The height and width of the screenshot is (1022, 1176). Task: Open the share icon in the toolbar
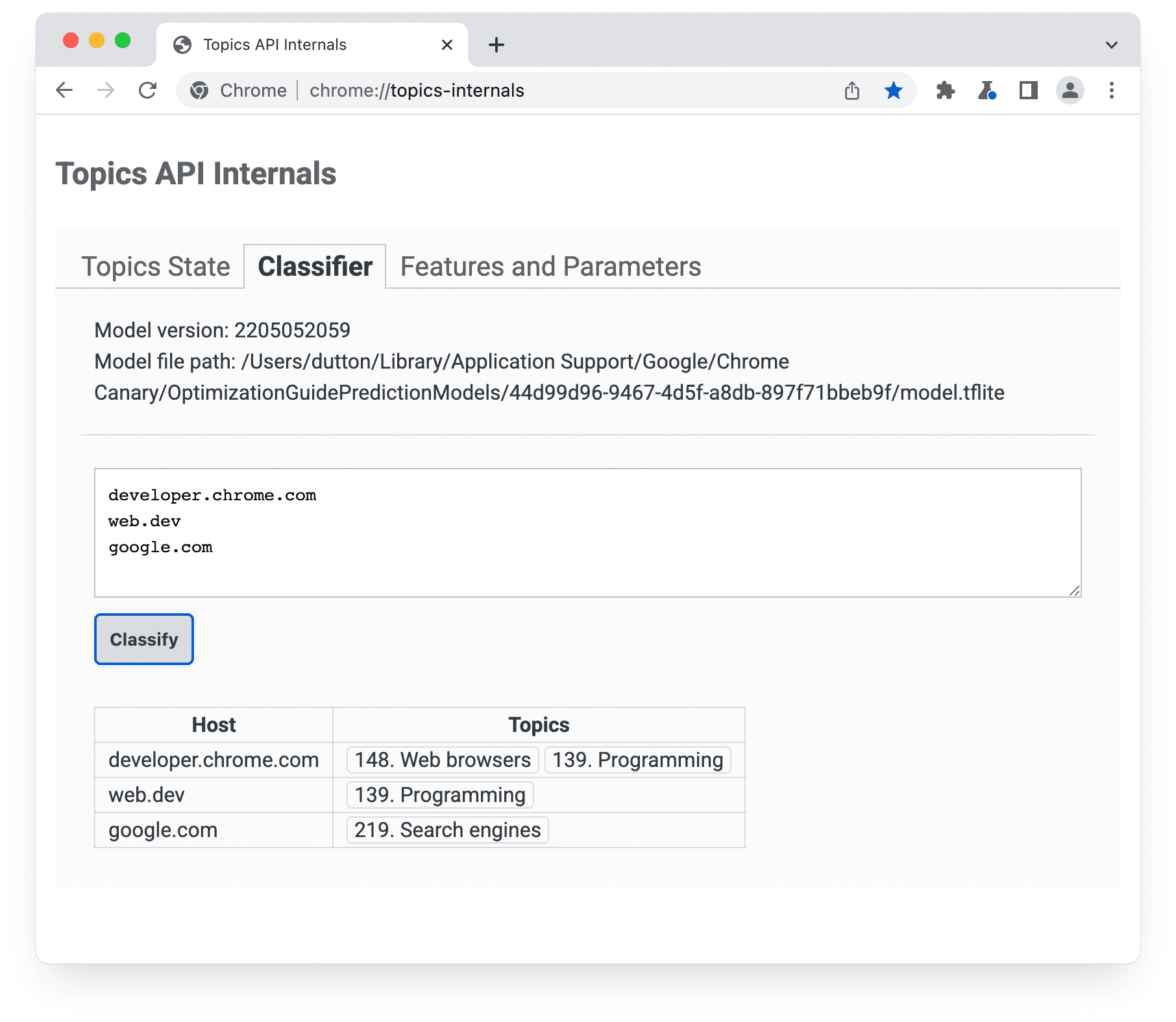(852, 90)
